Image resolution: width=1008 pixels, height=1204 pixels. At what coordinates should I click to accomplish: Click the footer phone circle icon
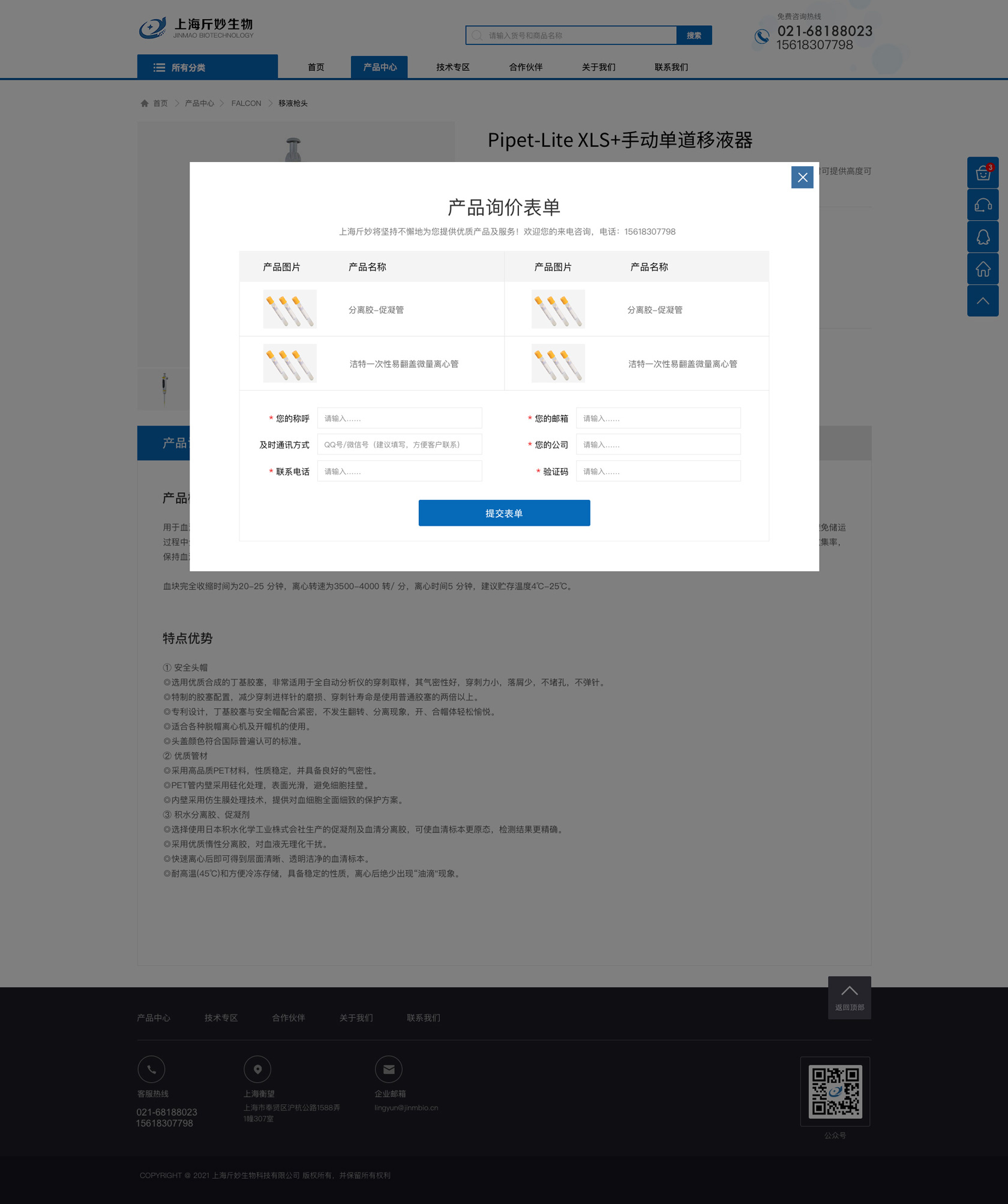click(x=151, y=1070)
